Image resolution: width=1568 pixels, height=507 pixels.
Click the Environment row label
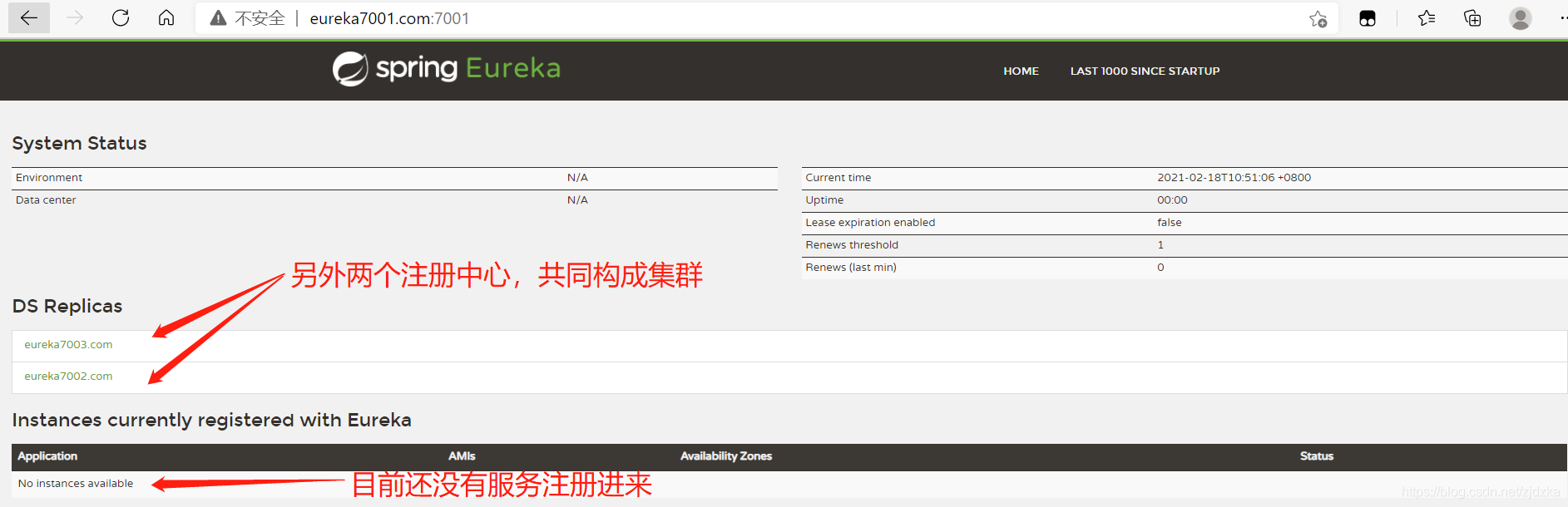point(49,178)
